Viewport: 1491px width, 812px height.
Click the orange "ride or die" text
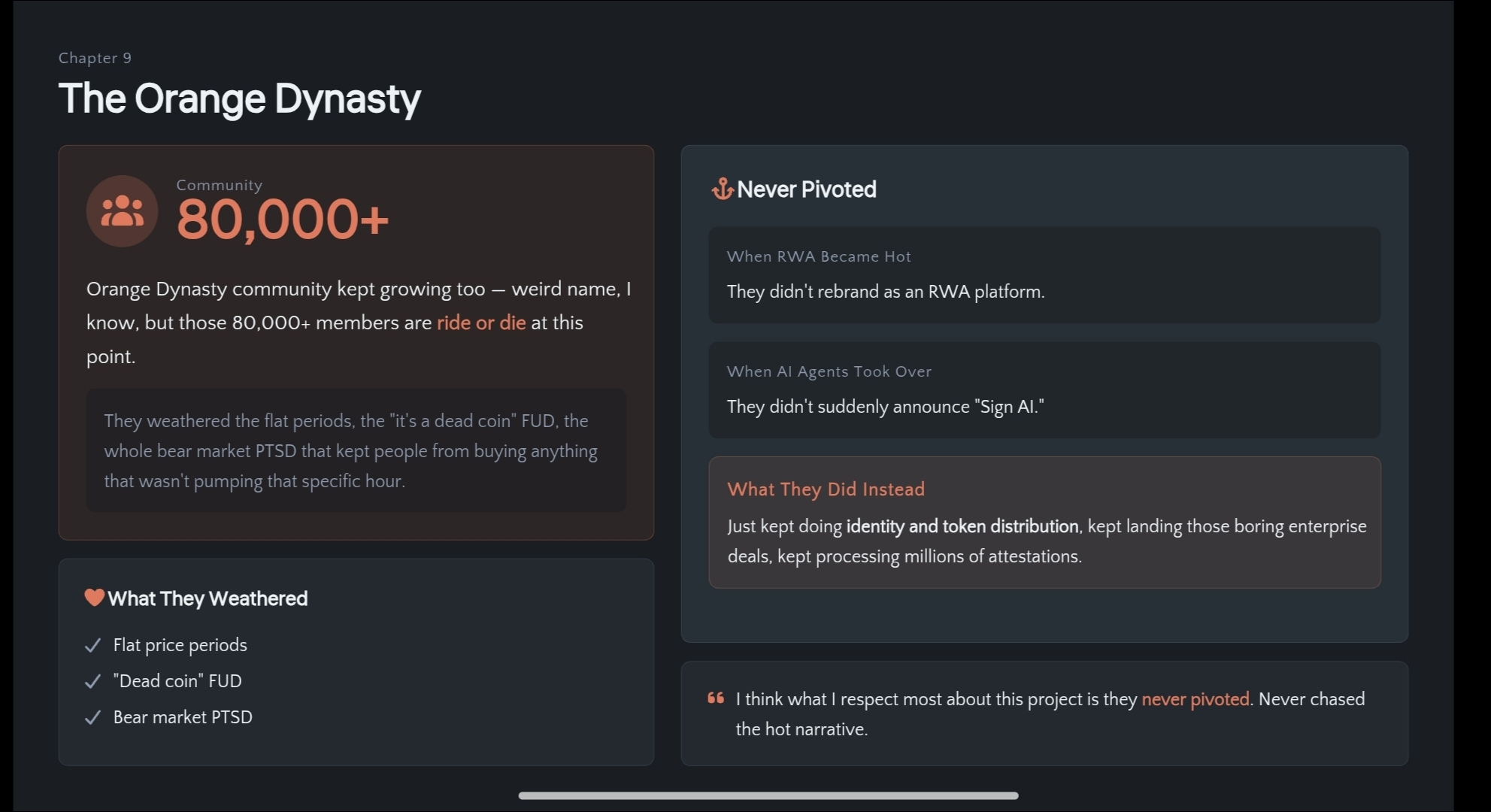[481, 323]
